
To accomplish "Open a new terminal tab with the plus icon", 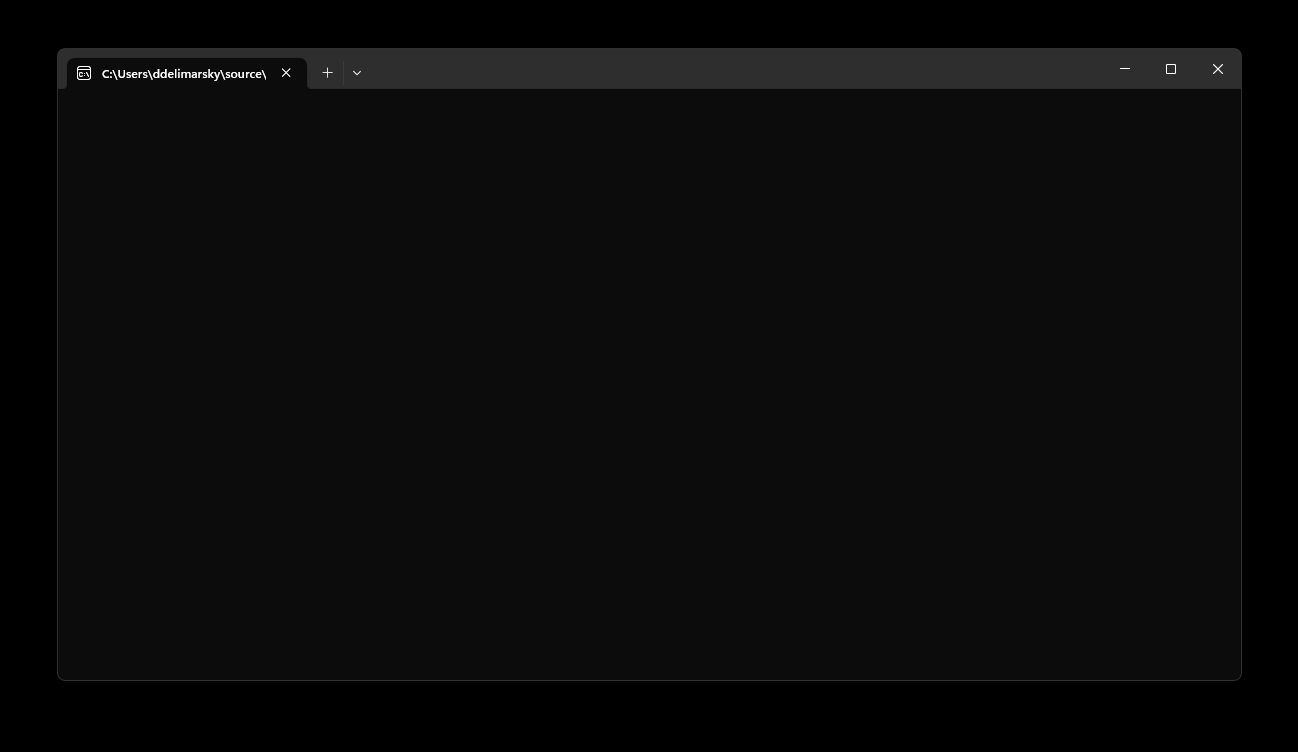I will [x=327, y=73].
